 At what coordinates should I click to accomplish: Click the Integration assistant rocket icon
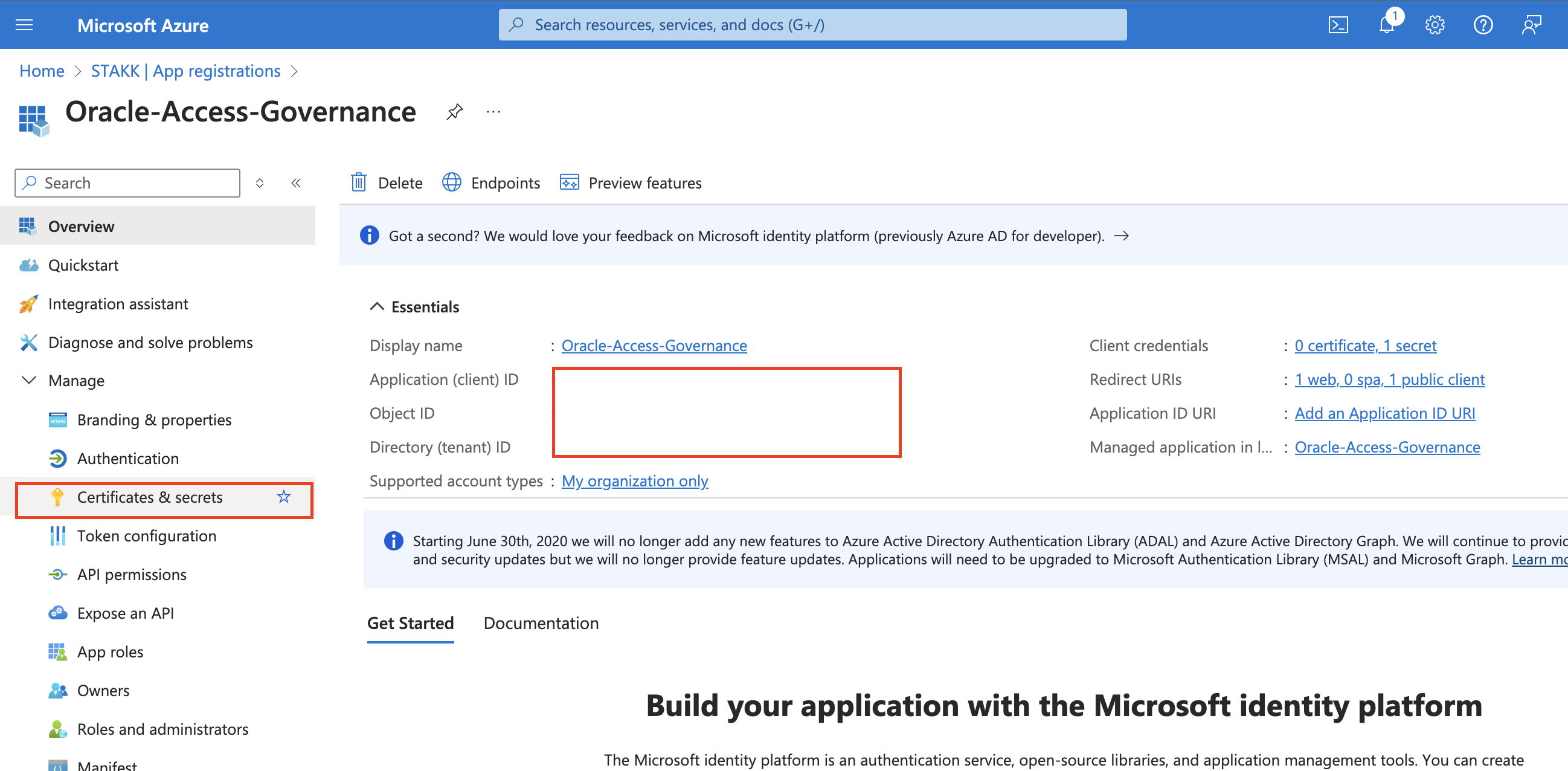pyautogui.click(x=28, y=304)
